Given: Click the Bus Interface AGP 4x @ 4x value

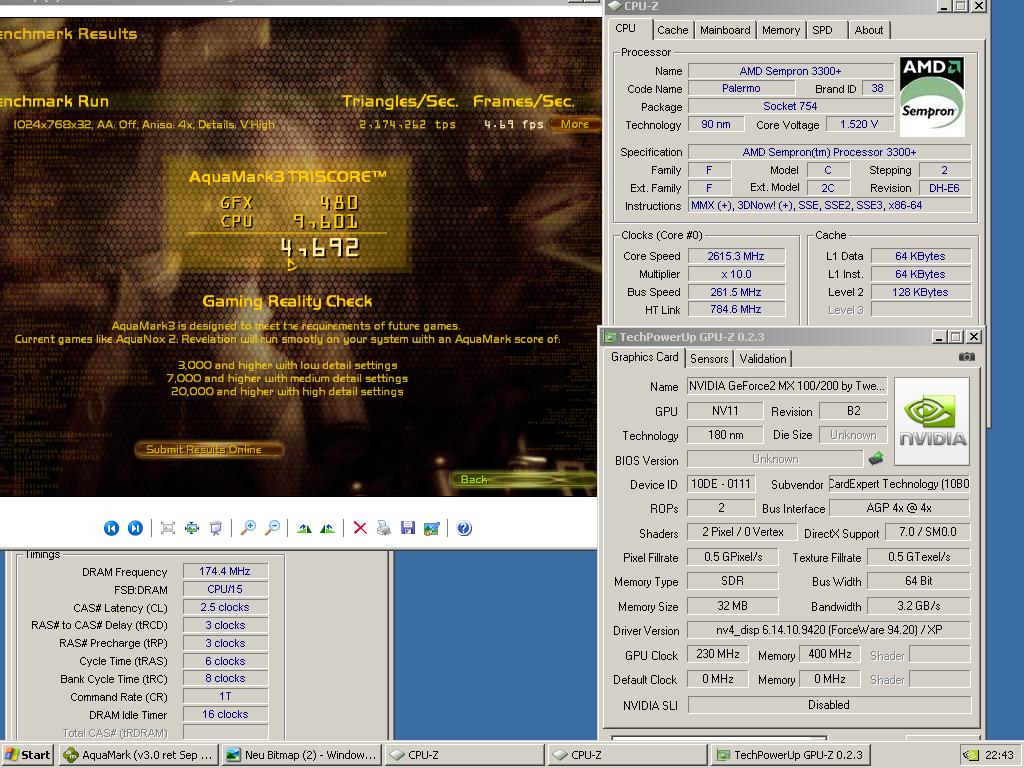Looking at the screenshot, I should 899,508.
